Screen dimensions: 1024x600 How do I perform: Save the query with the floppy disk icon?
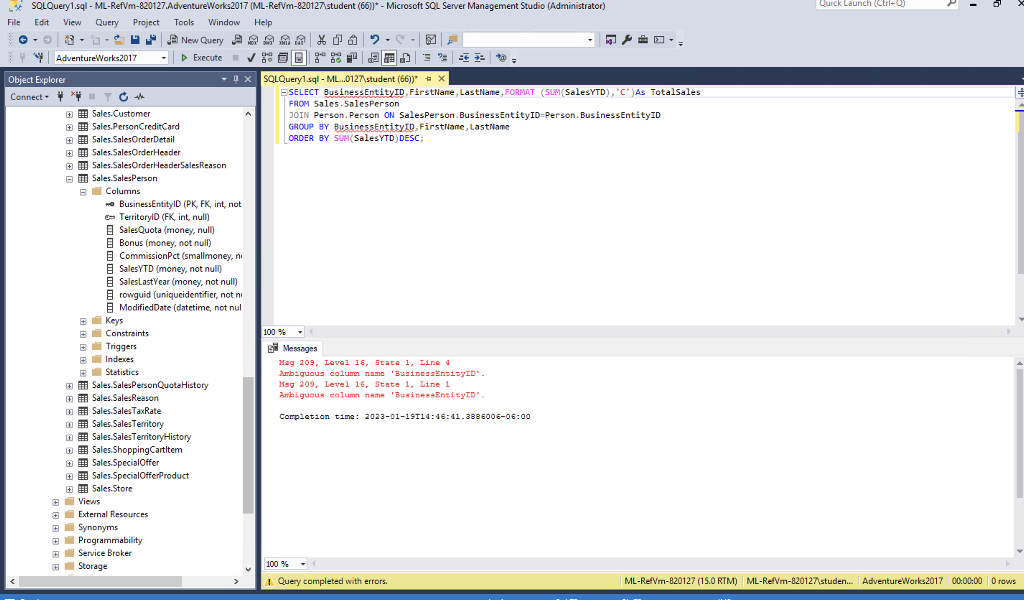[x=133, y=40]
